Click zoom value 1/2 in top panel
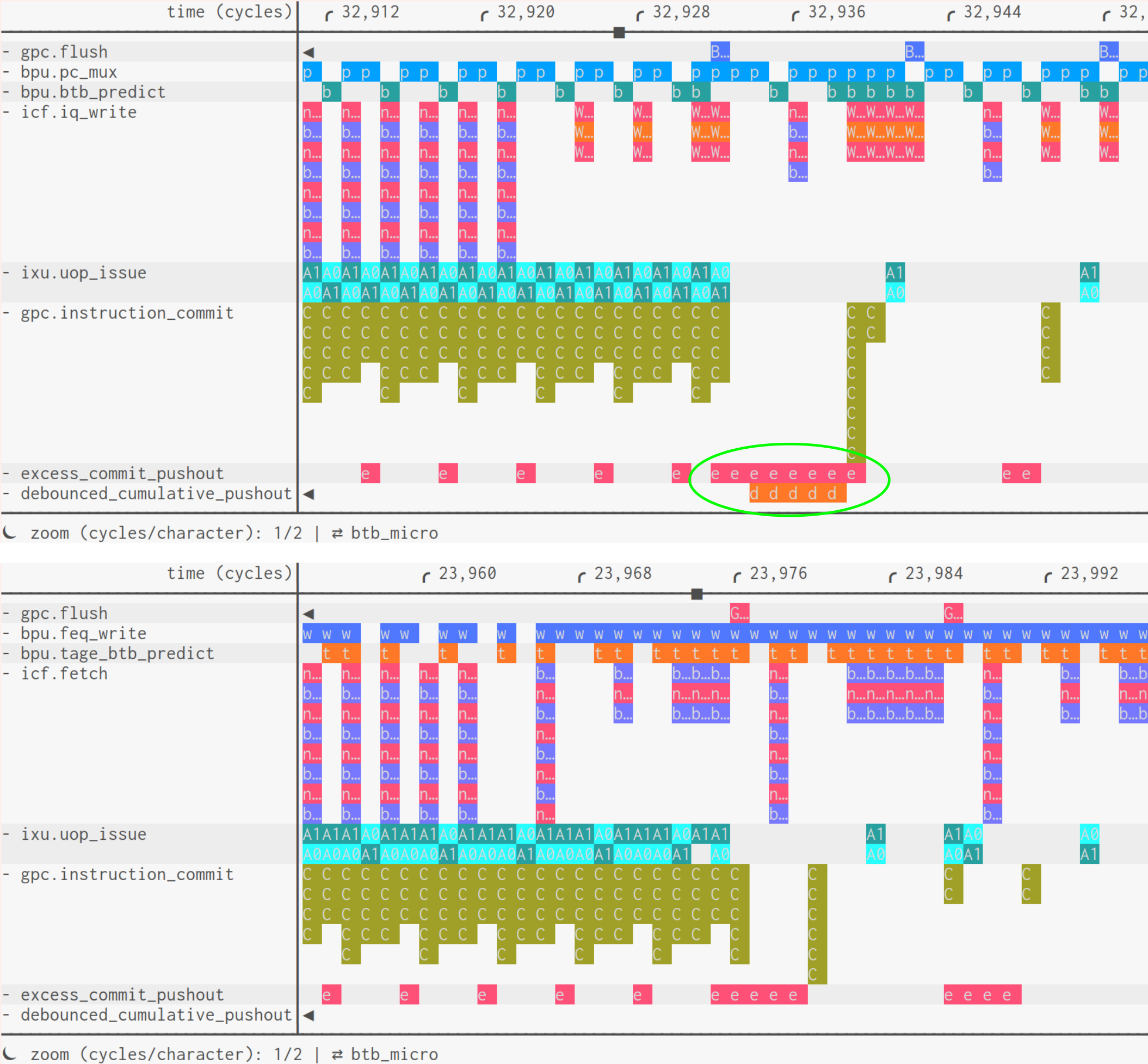Viewport: 1148px width, 1064px height. coord(288,533)
